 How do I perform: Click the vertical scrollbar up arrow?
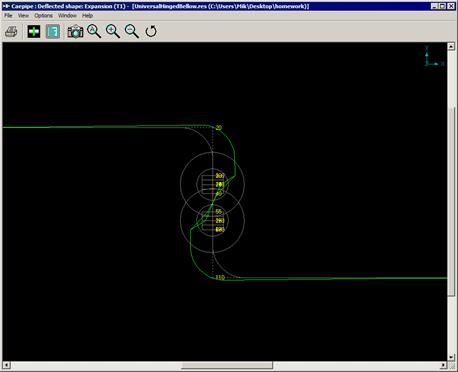click(x=451, y=46)
